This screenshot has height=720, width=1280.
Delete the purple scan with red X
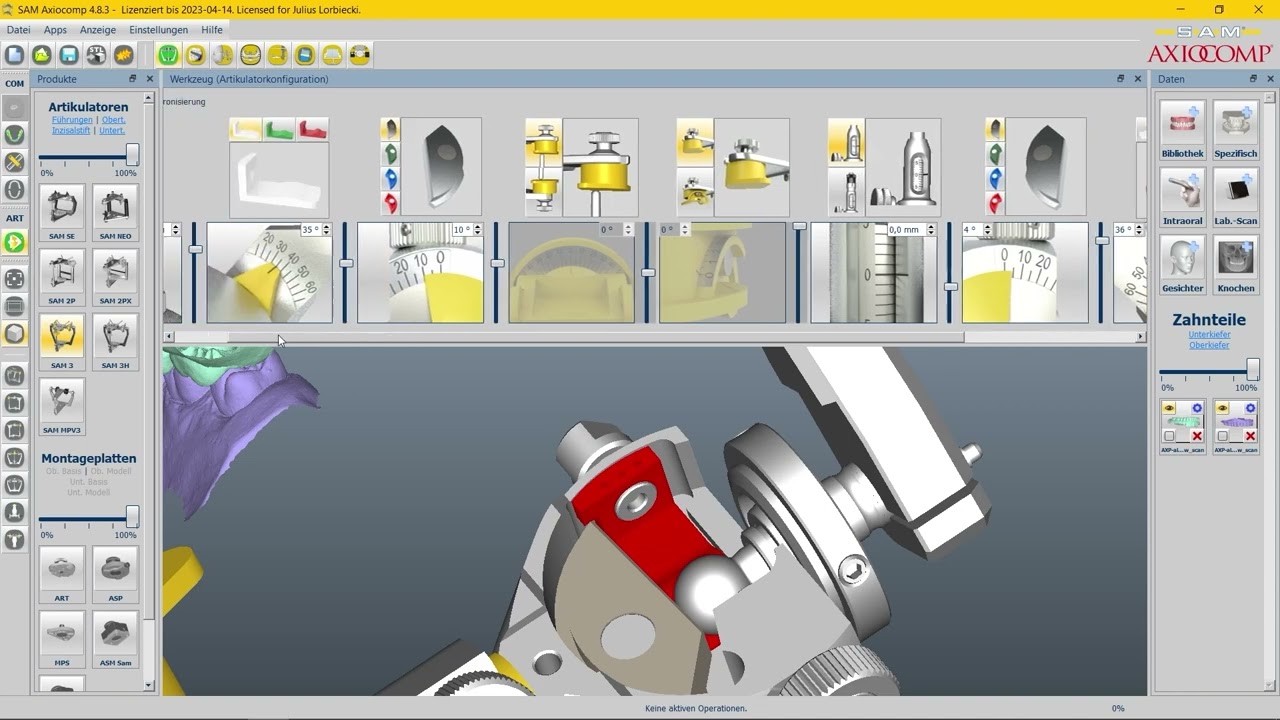point(1250,436)
